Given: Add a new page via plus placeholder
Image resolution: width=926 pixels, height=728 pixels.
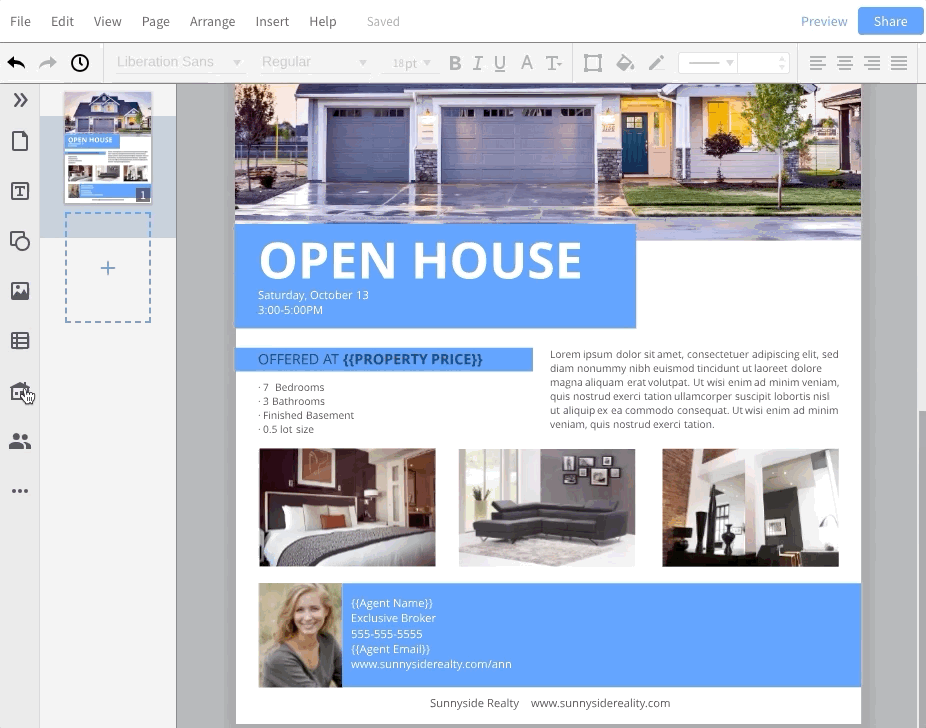Looking at the screenshot, I should [x=108, y=268].
